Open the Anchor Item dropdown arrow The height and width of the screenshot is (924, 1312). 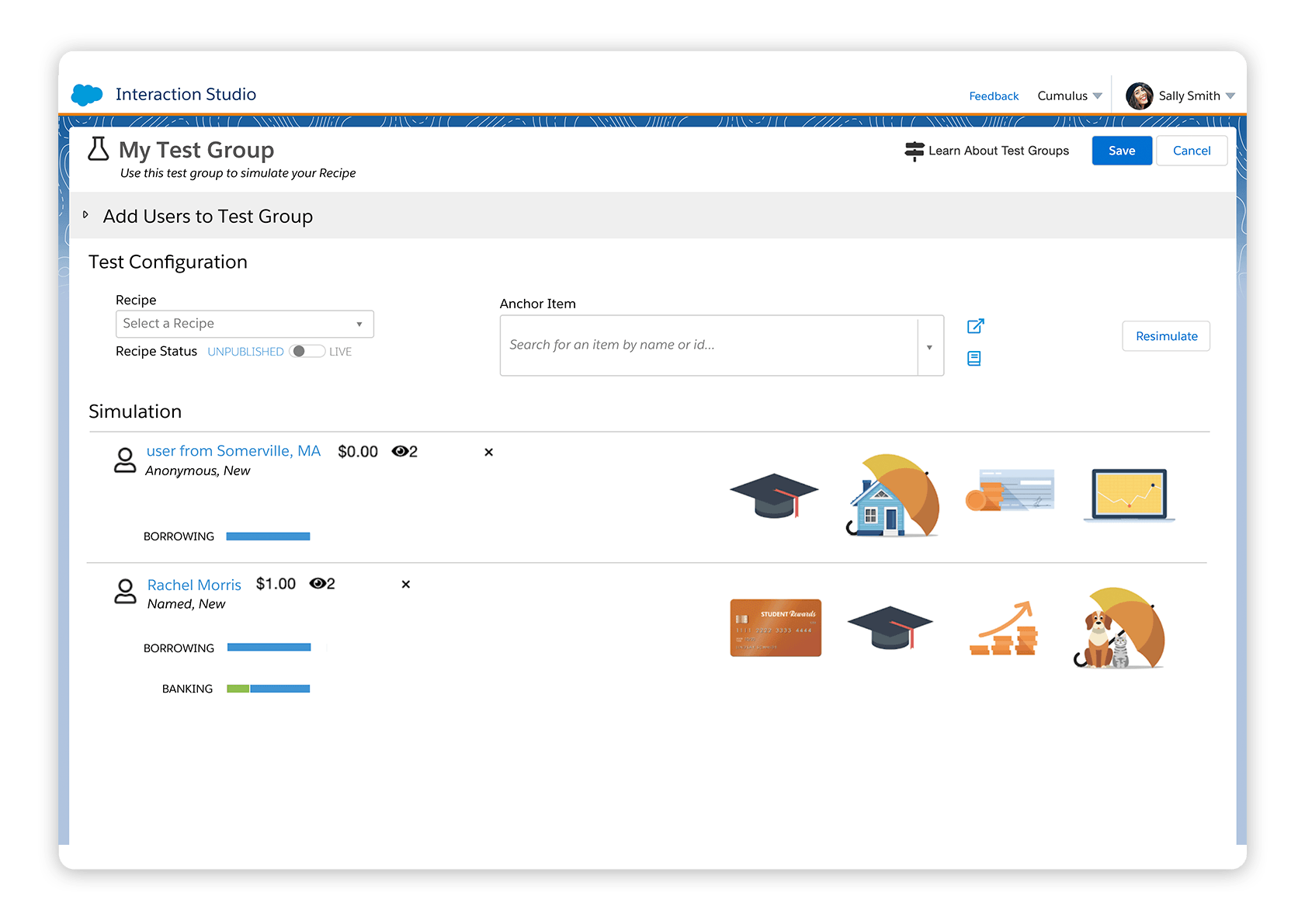coord(929,347)
